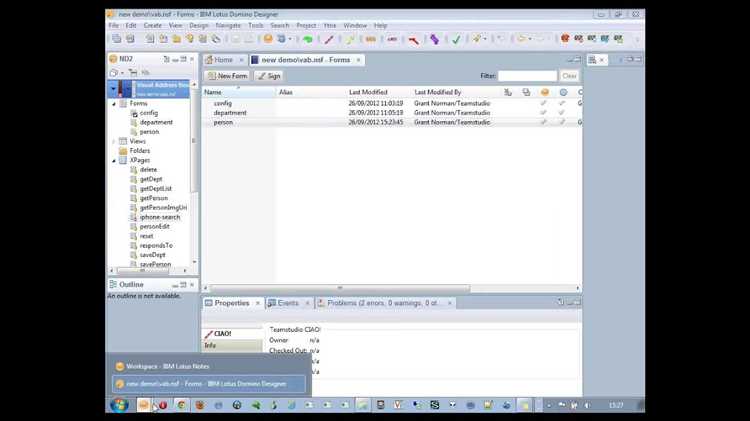The height and width of the screenshot is (421, 750).
Task: Select Workspace - IBM Lotus Notes window
Action: pyautogui.click(x=207, y=366)
